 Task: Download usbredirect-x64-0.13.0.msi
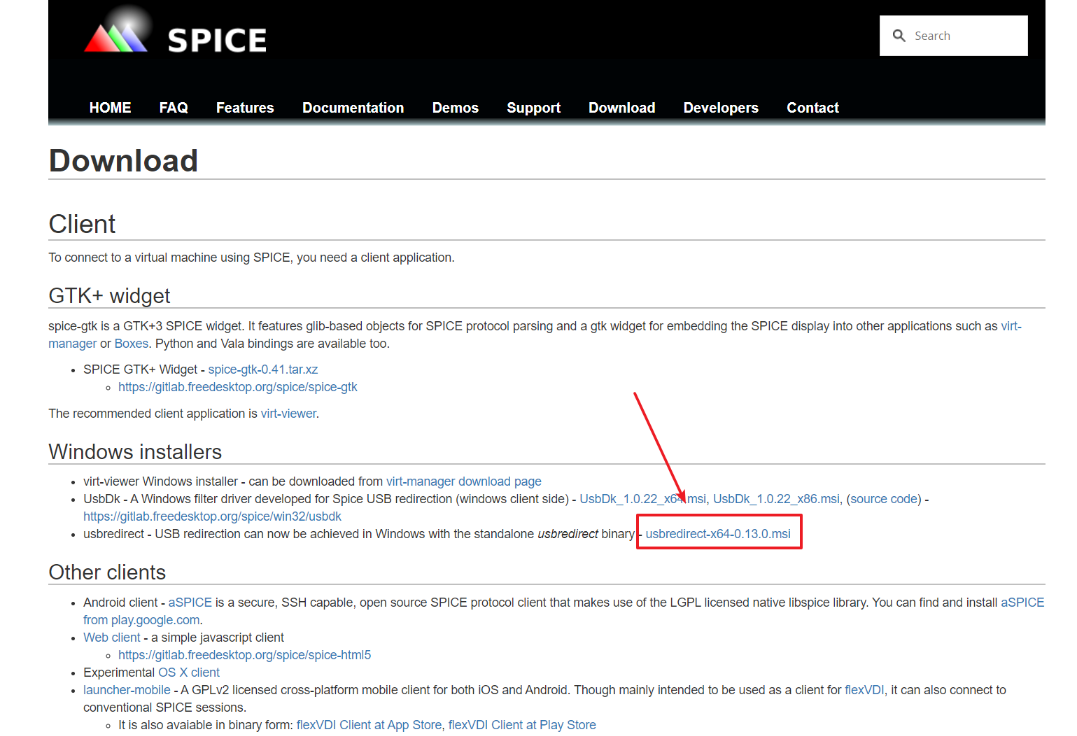tap(718, 533)
